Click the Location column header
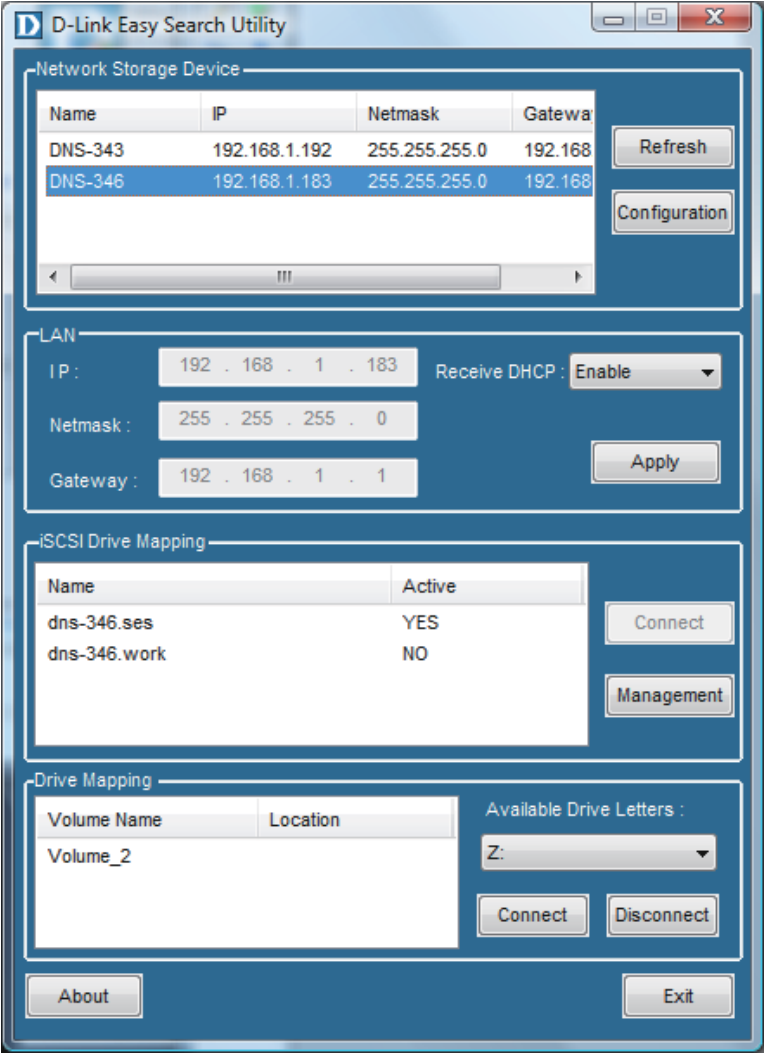The image size is (765, 1054). (x=356, y=819)
